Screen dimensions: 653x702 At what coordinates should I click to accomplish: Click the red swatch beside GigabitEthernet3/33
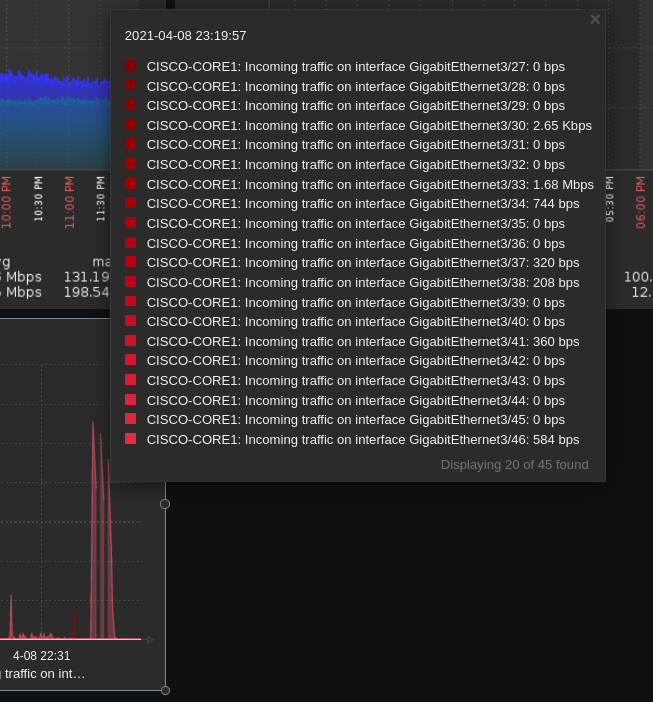(130, 184)
